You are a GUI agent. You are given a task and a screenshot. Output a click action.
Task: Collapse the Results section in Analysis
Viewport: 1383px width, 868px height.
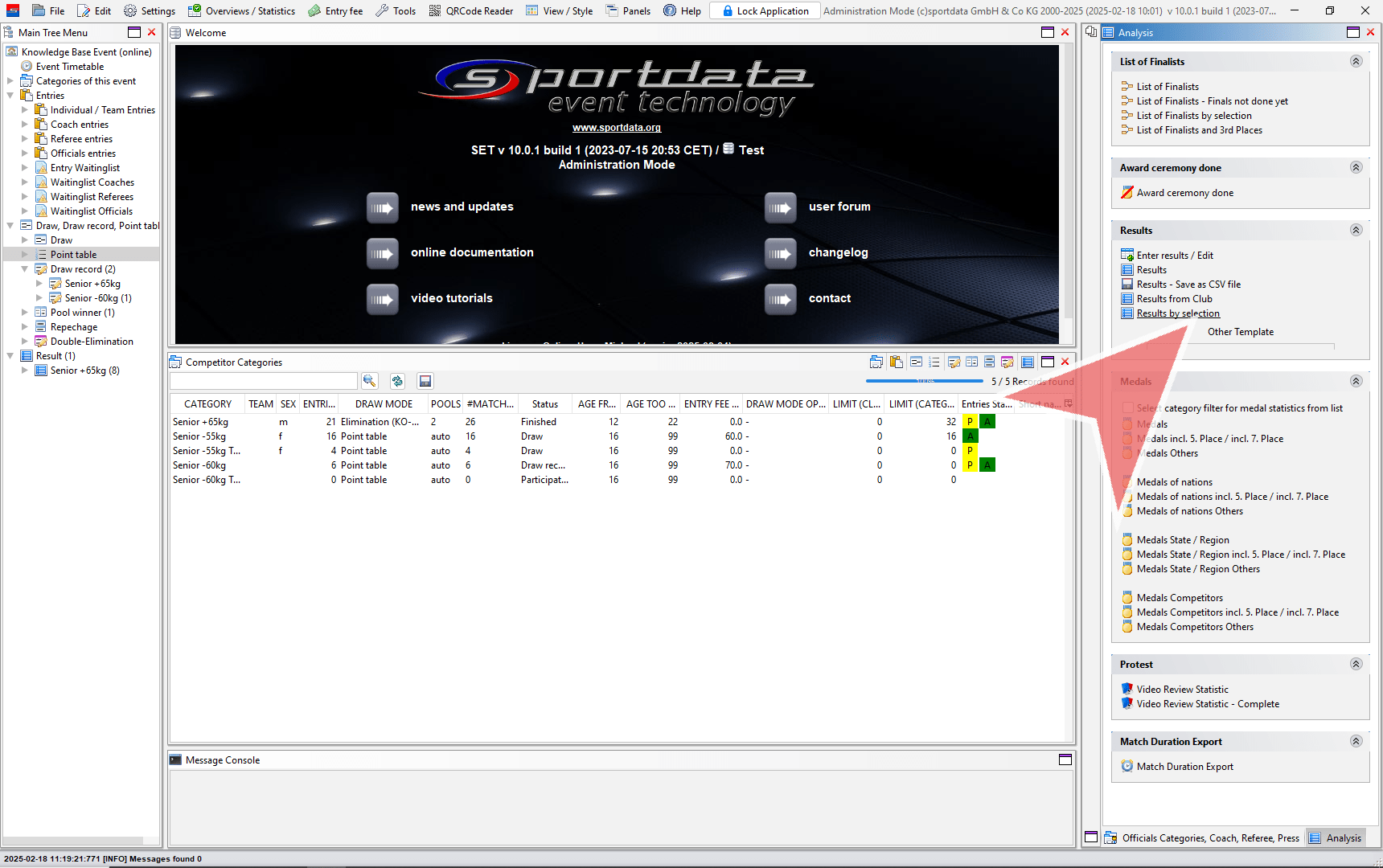(1356, 231)
